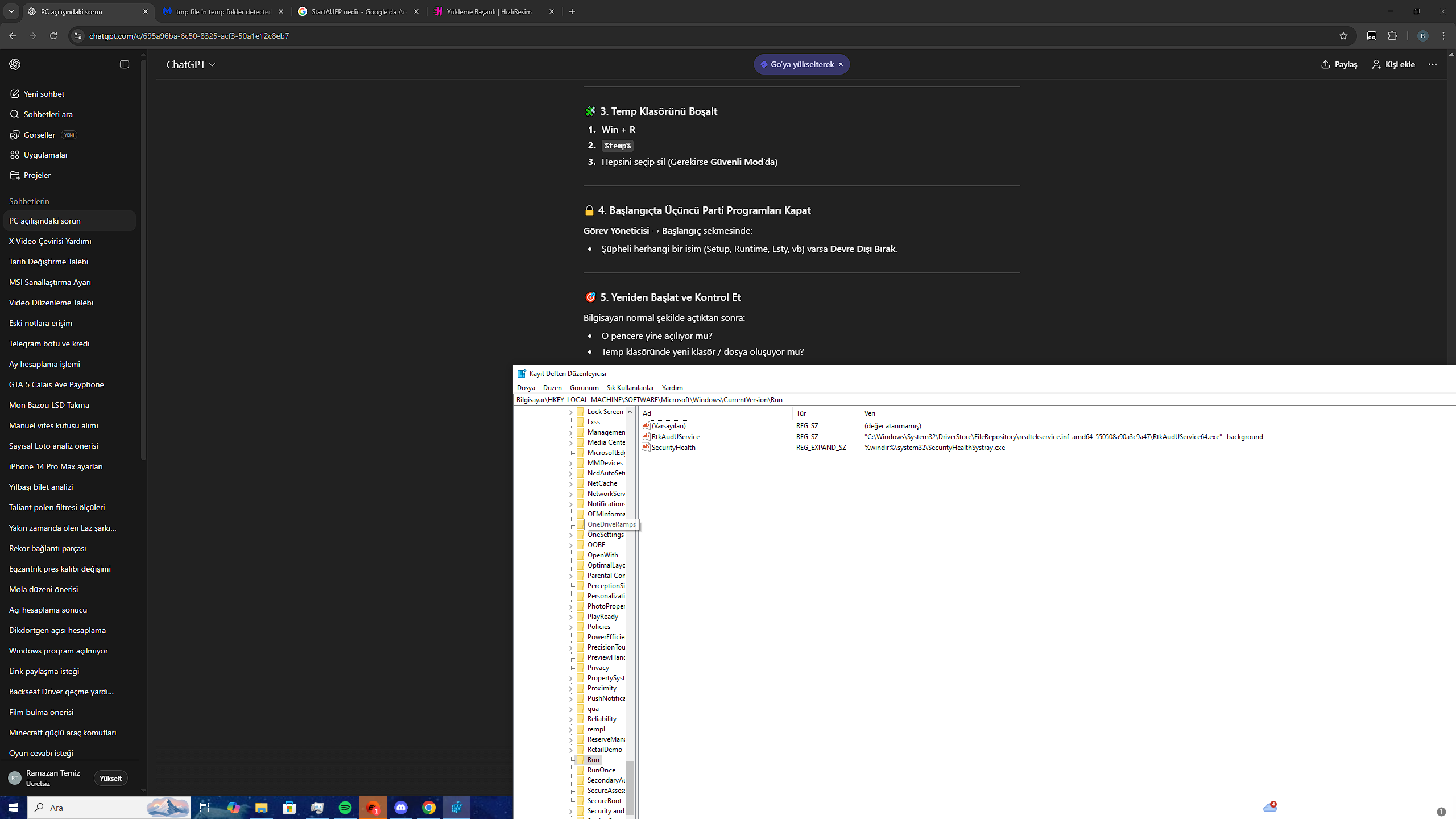Open the Chrome extensions puzzle icon

pos(1392,36)
